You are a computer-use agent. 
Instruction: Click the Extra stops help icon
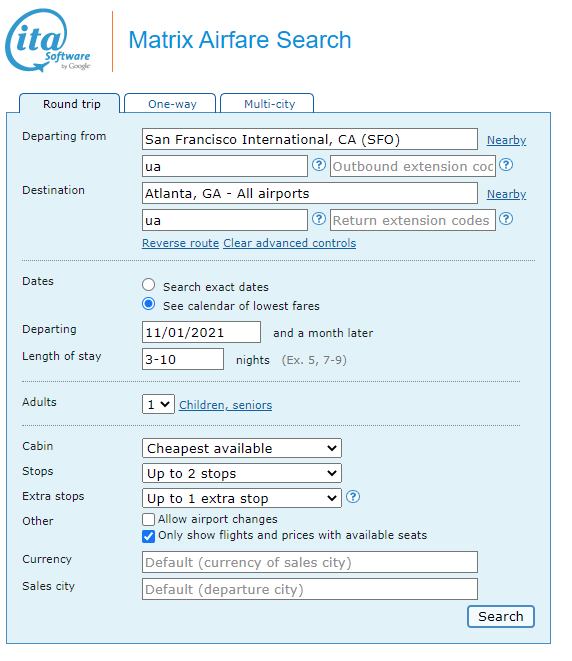click(353, 497)
